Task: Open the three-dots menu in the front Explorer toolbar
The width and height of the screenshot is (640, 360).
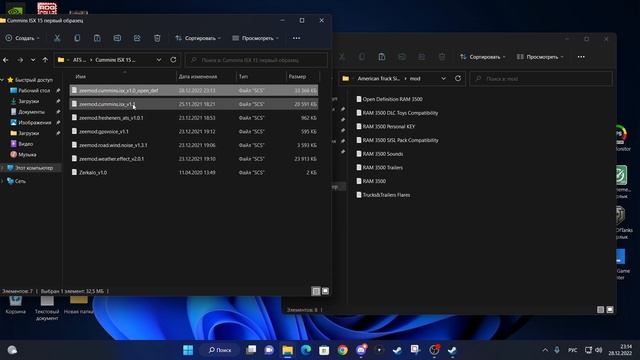Action: 296,38
